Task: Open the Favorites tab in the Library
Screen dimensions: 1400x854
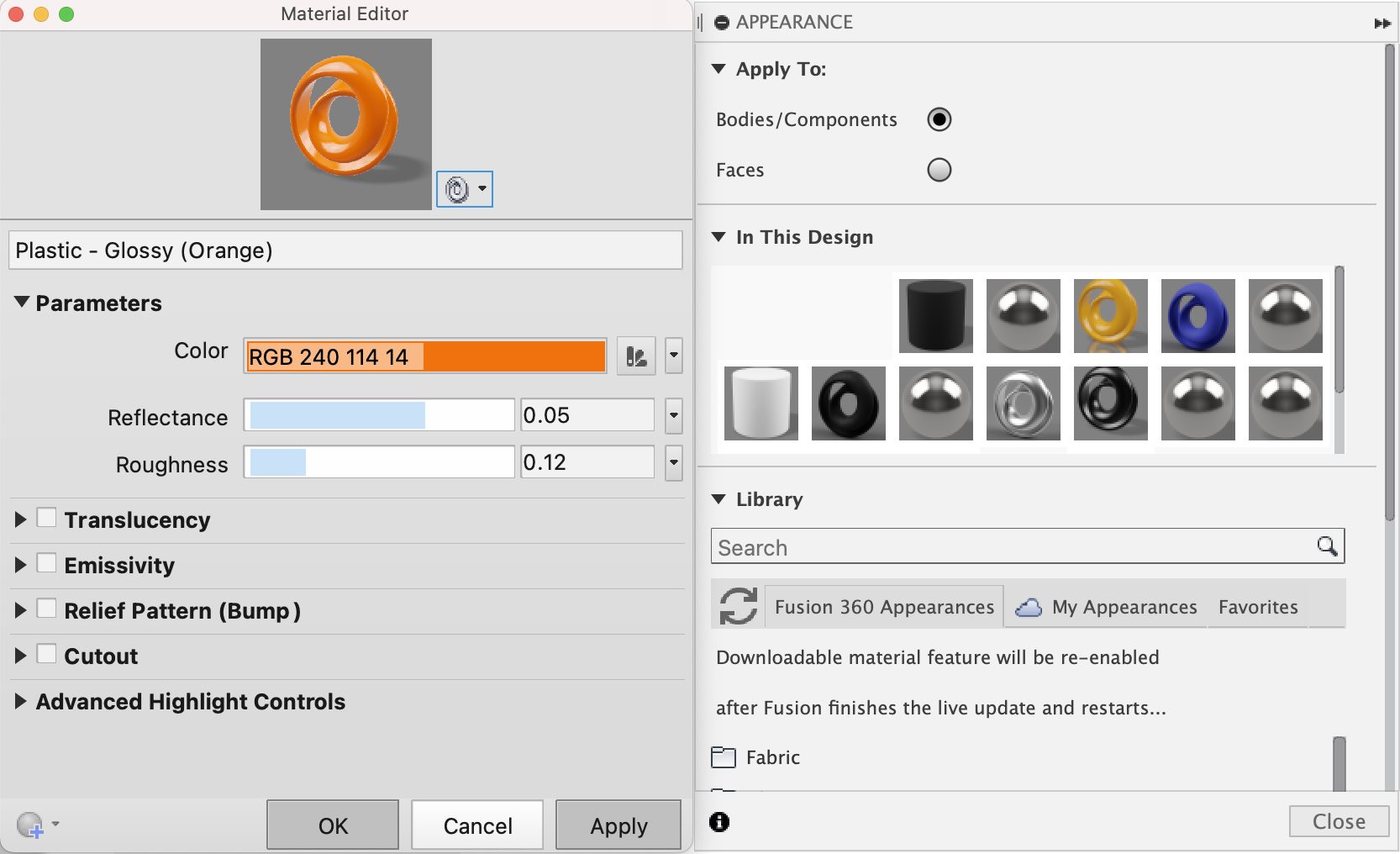Action: 1256,607
